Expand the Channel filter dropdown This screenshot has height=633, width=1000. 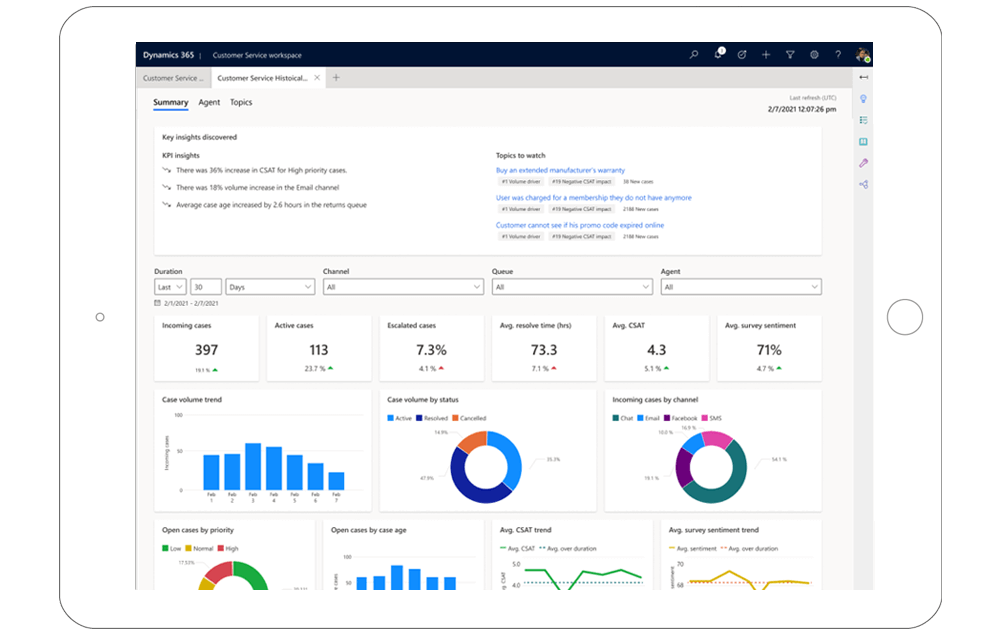coord(403,287)
